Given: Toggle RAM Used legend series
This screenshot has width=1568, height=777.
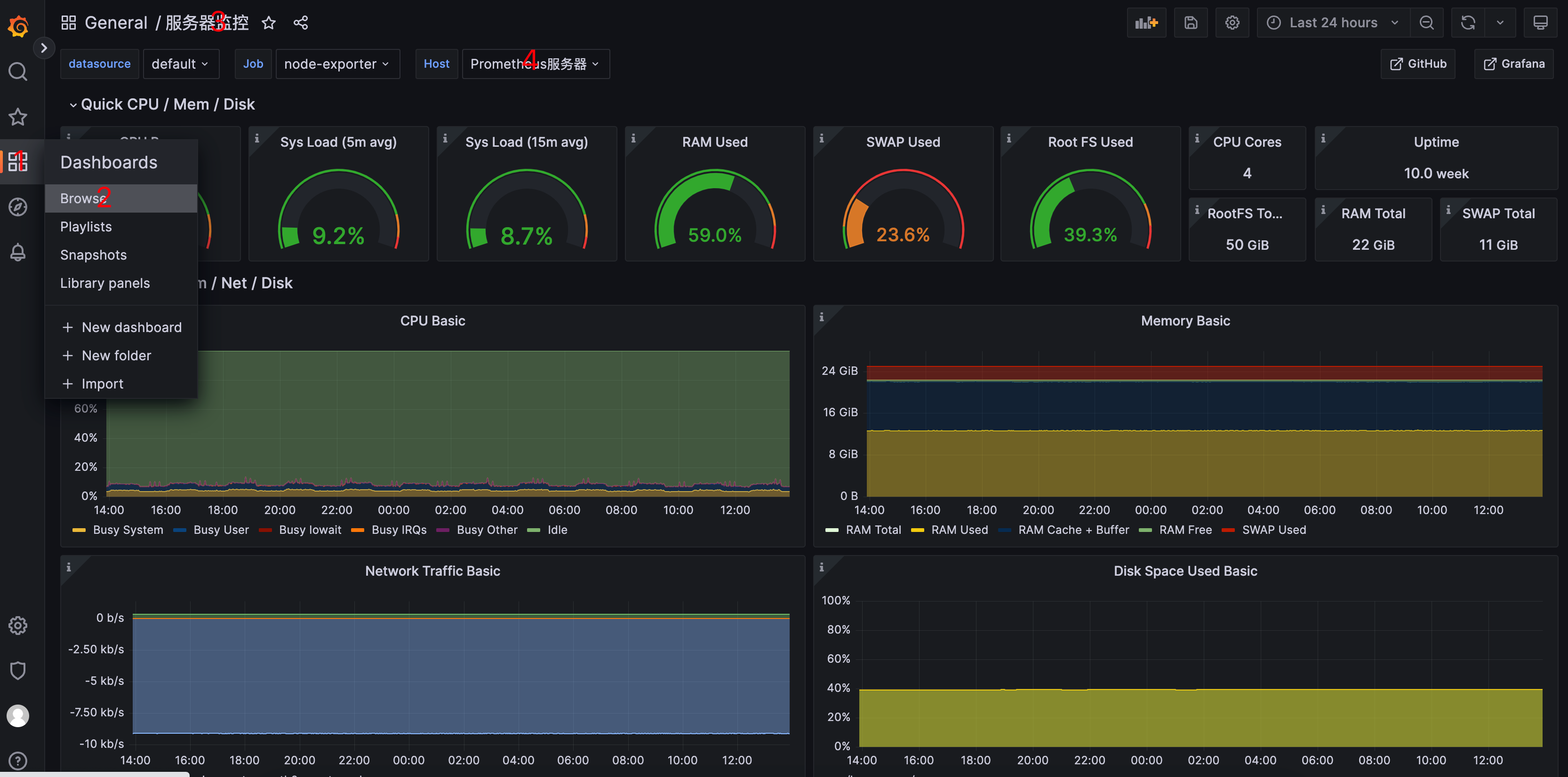Looking at the screenshot, I should tap(960, 530).
